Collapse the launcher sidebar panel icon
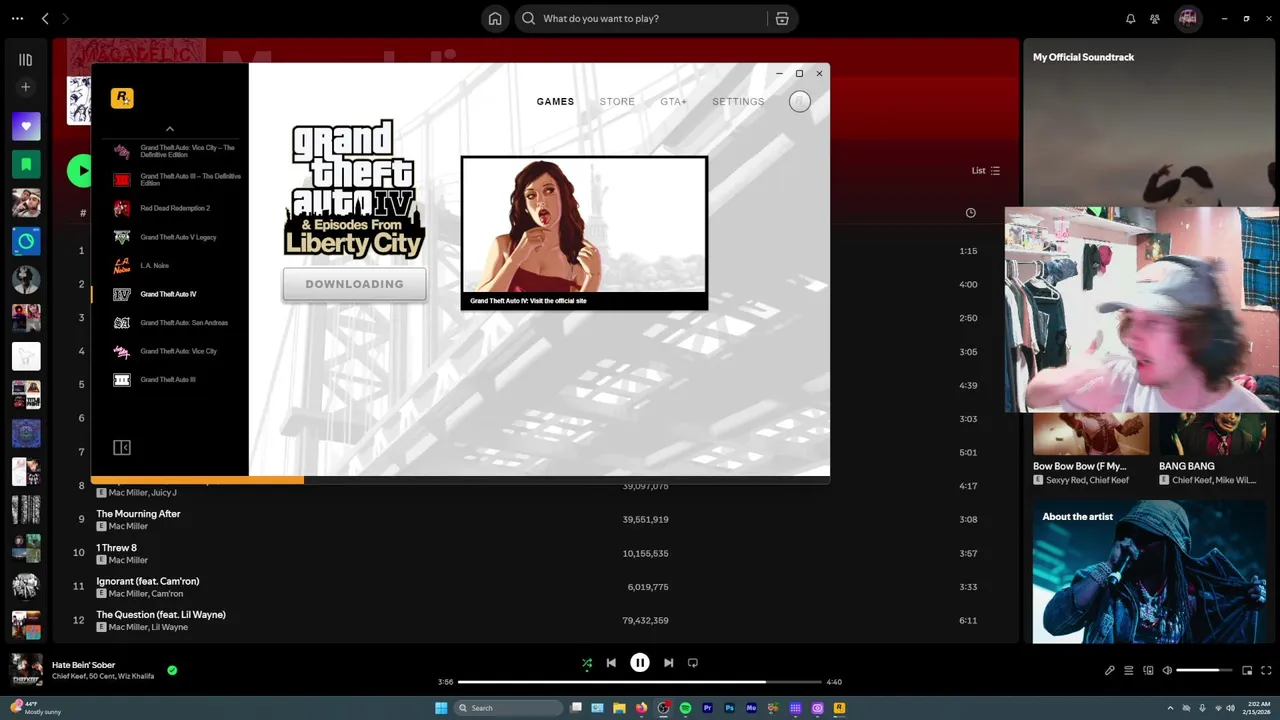1280x720 pixels. tap(122, 448)
